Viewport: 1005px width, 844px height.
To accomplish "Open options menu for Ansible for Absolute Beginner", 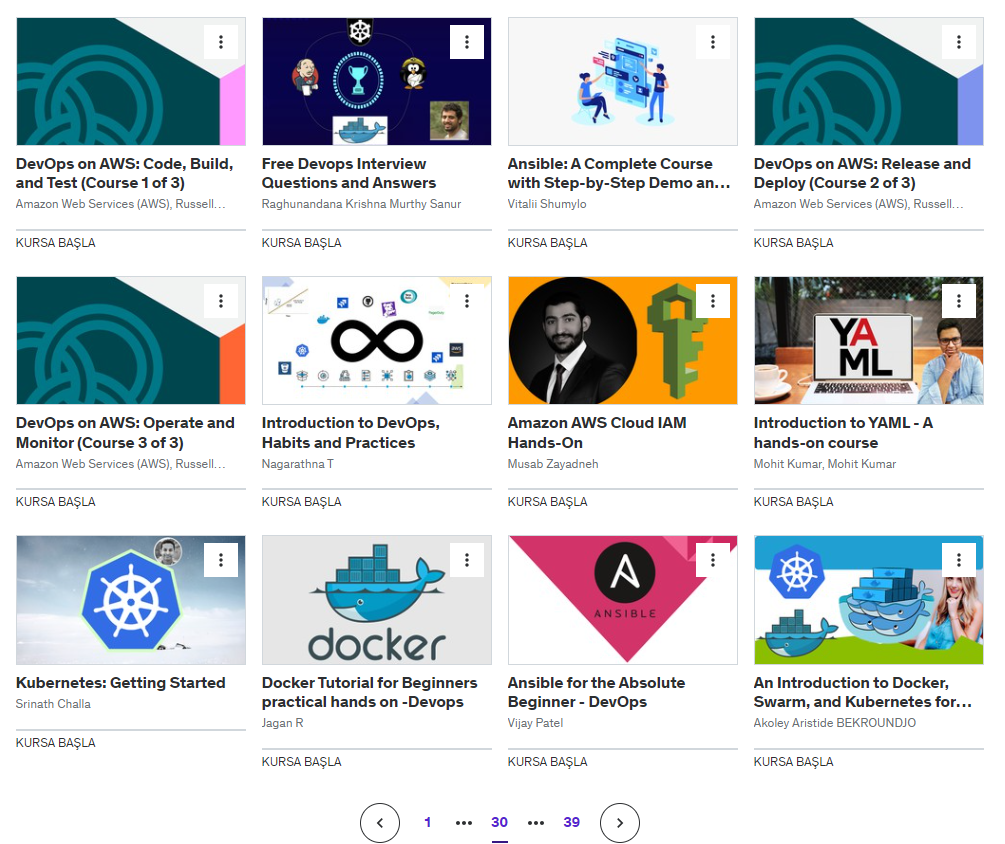I will pos(713,560).
